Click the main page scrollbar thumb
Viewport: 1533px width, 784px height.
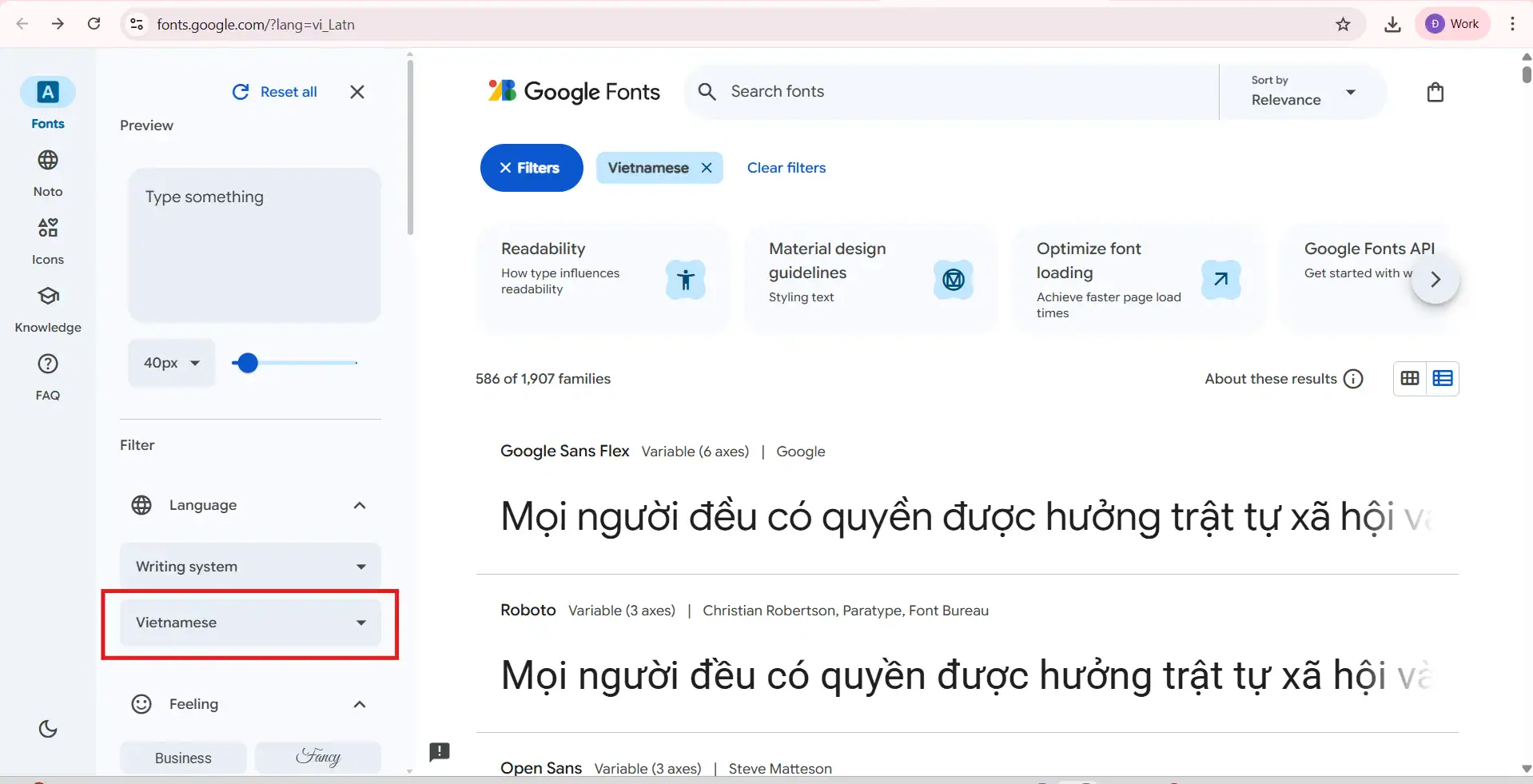(1527, 74)
